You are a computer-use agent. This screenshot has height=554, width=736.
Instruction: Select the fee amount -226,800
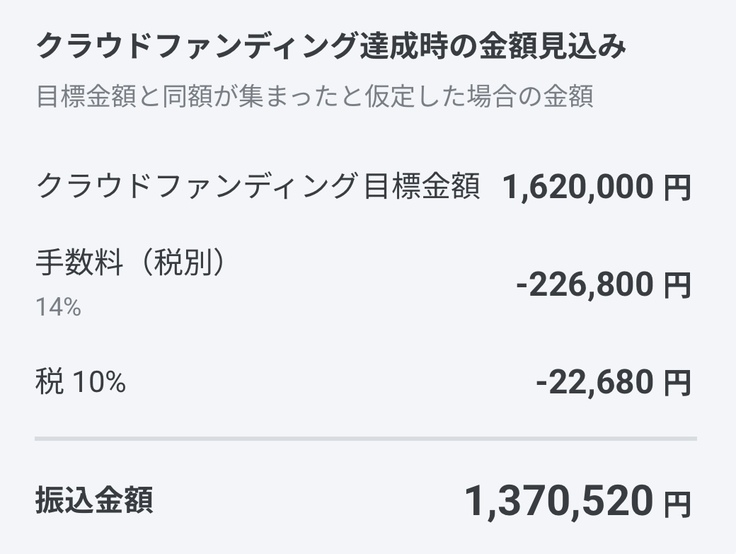click(585, 285)
